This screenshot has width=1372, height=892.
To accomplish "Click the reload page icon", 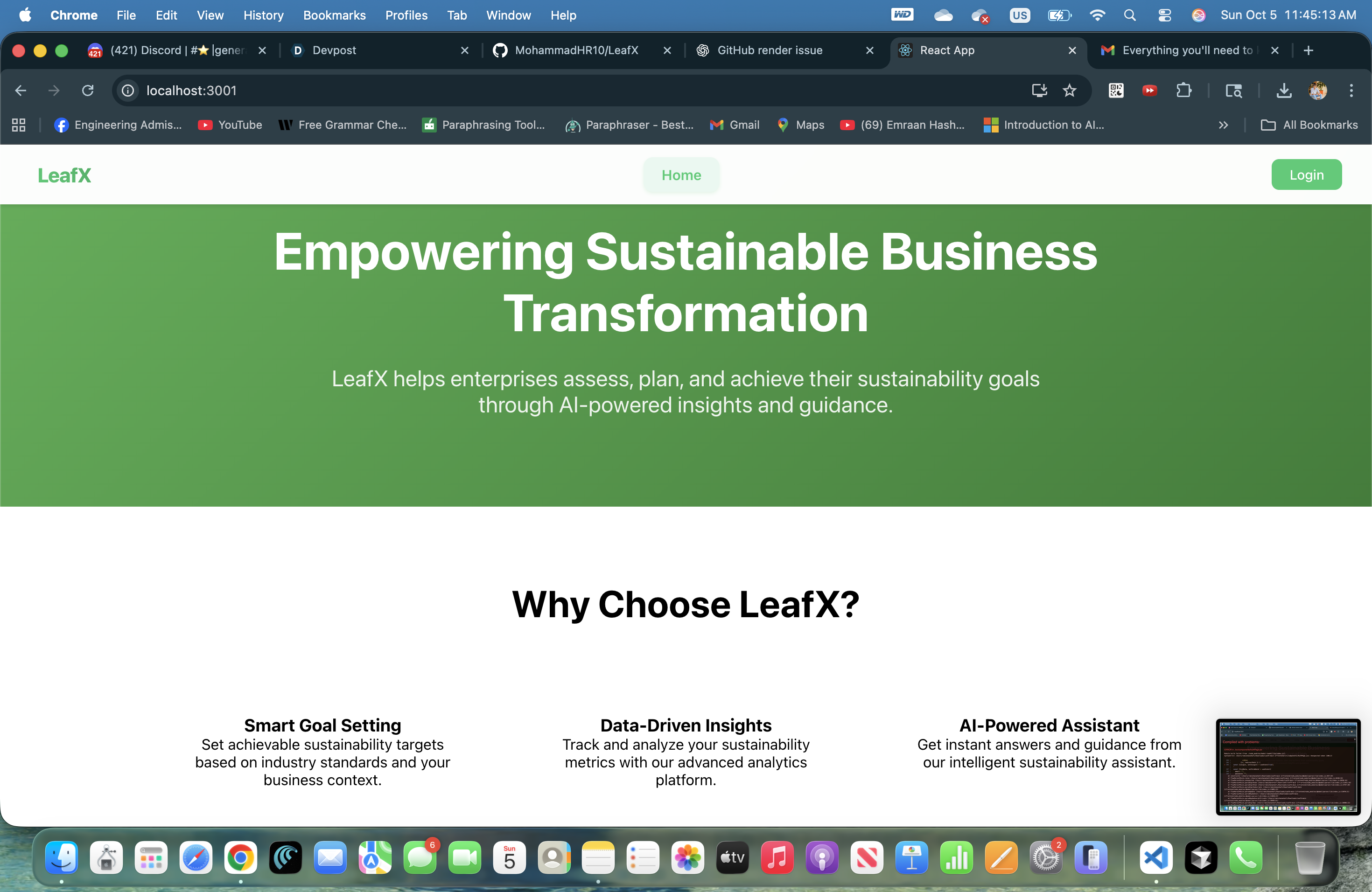I will coord(88,91).
